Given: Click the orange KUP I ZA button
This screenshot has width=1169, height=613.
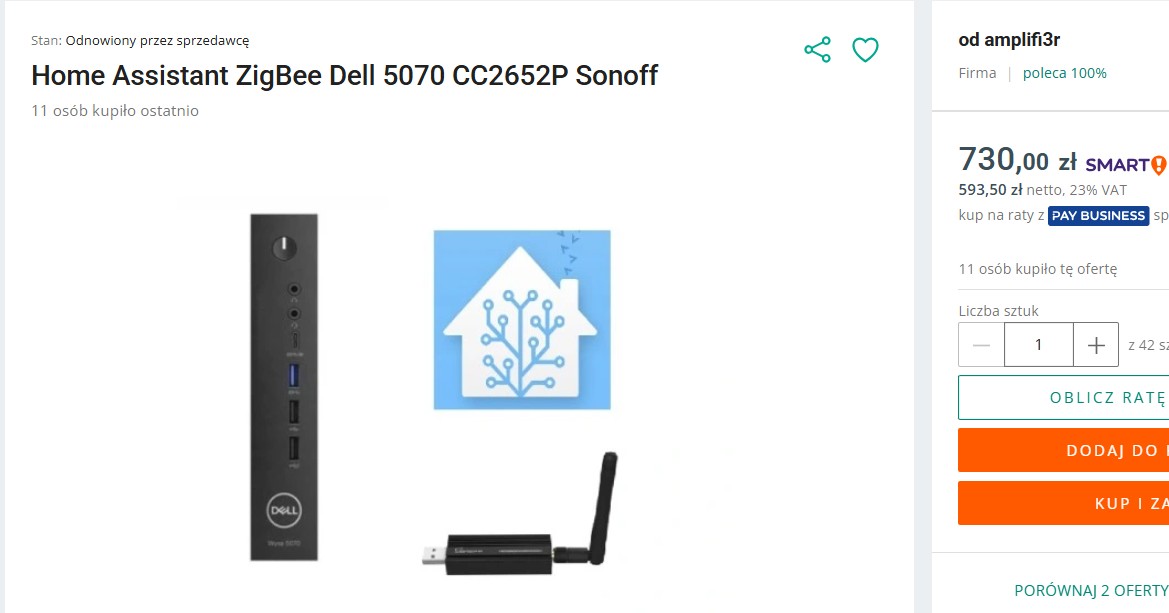Looking at the screenshot, I should (1064, 503).
